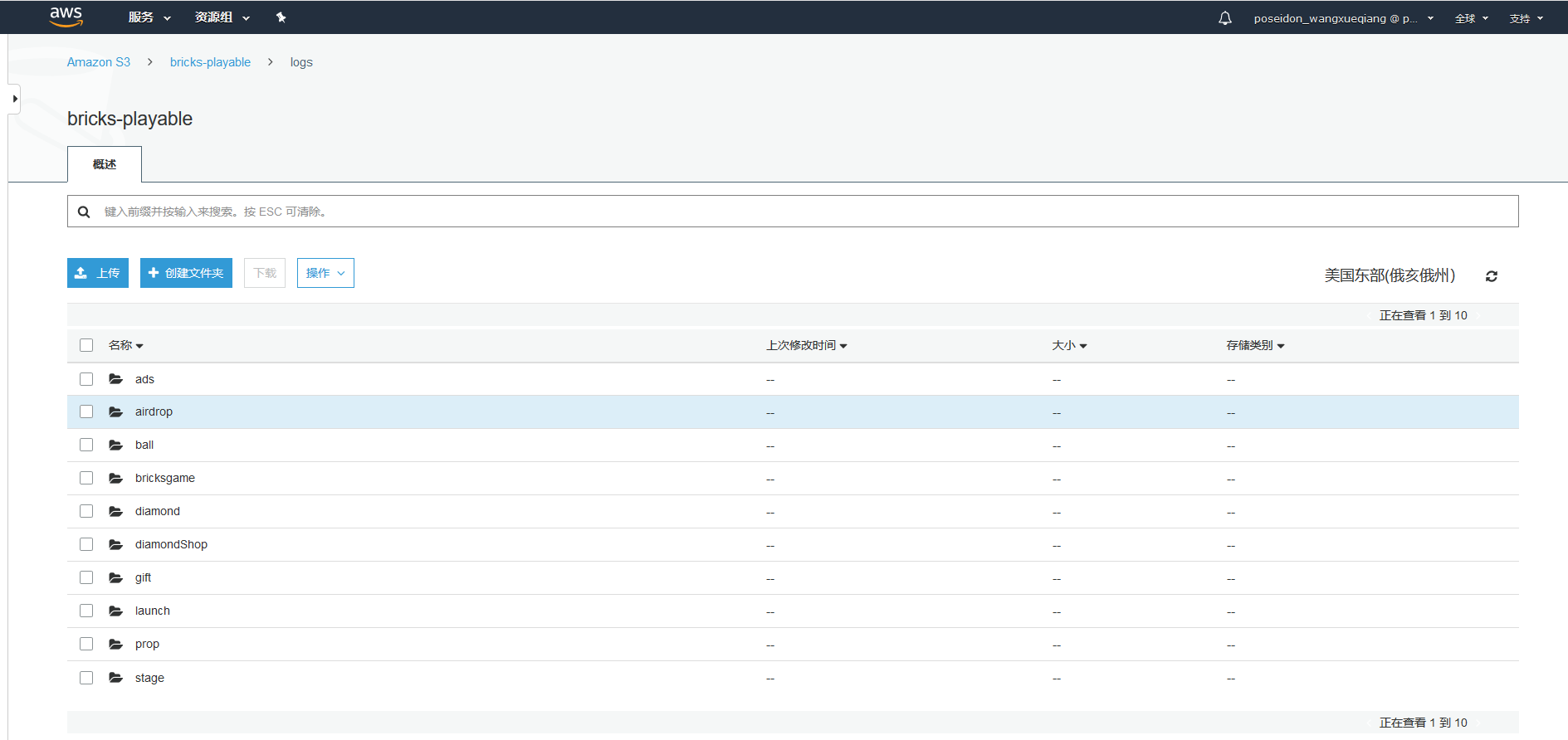The image size is (1568, 740).
Task: Open the poseidon_wangxueqiang account menu
Action: click(x=1344, y=18)
